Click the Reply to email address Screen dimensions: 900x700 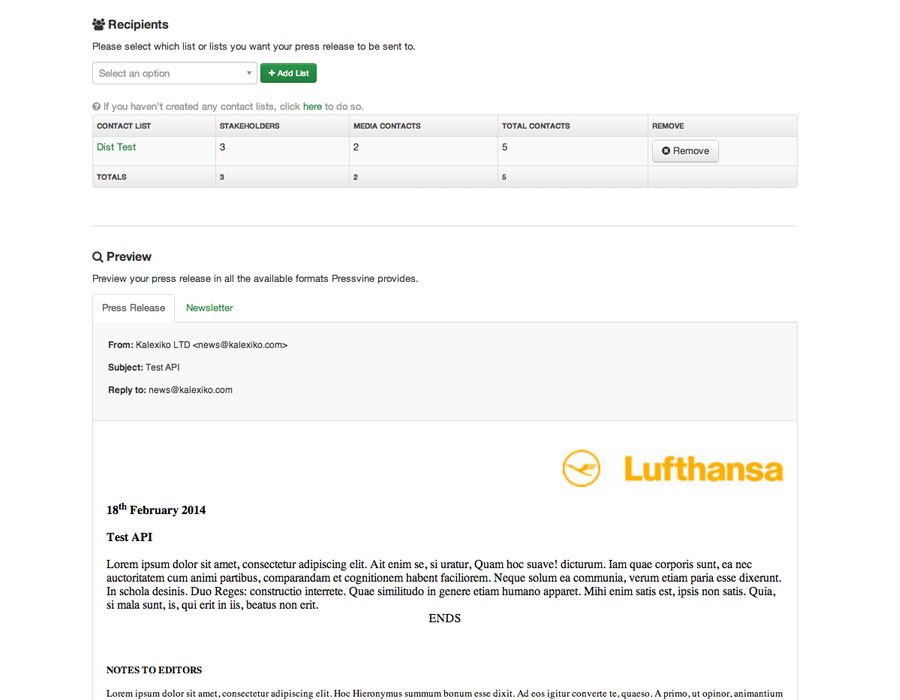click(190, 390)
